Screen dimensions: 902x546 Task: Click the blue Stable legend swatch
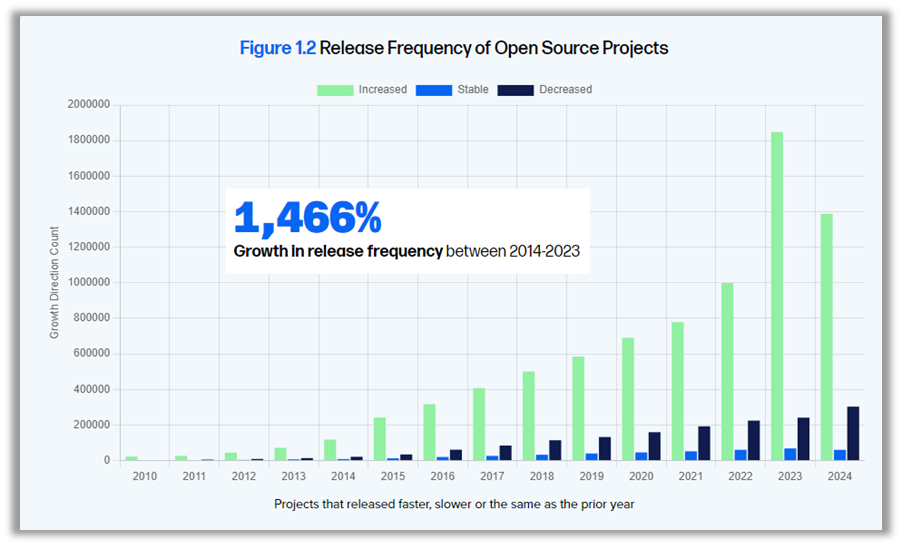point(433,90)
